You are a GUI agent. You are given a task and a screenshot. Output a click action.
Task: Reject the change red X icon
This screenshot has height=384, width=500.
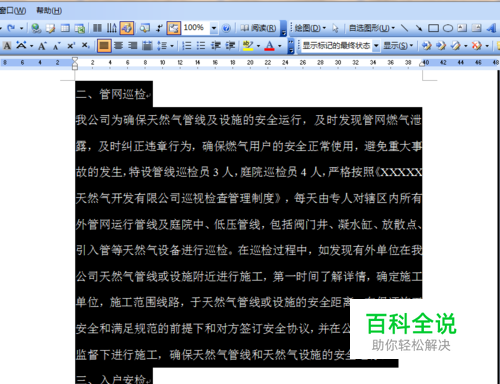pos(477,46)
